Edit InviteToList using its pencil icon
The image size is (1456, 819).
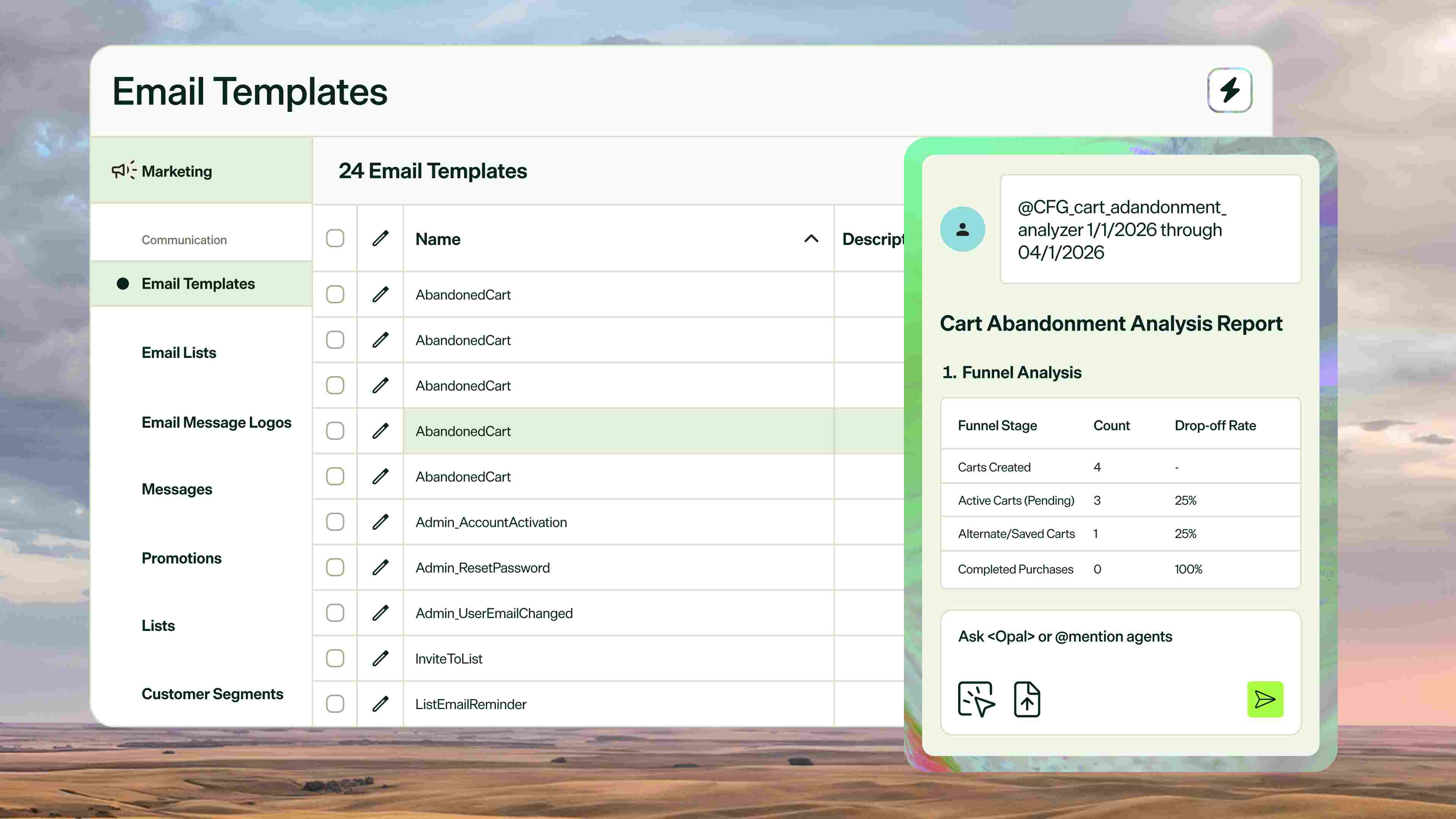(x=380, y=659)
